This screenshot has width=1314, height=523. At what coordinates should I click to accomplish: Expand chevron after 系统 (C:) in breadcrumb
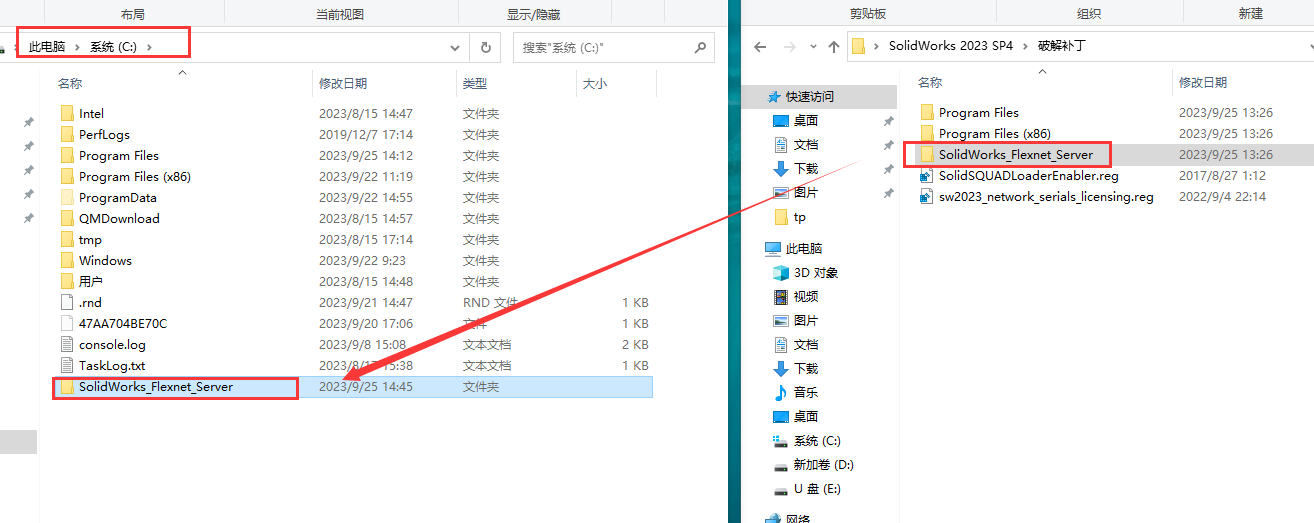click(150, 47)
